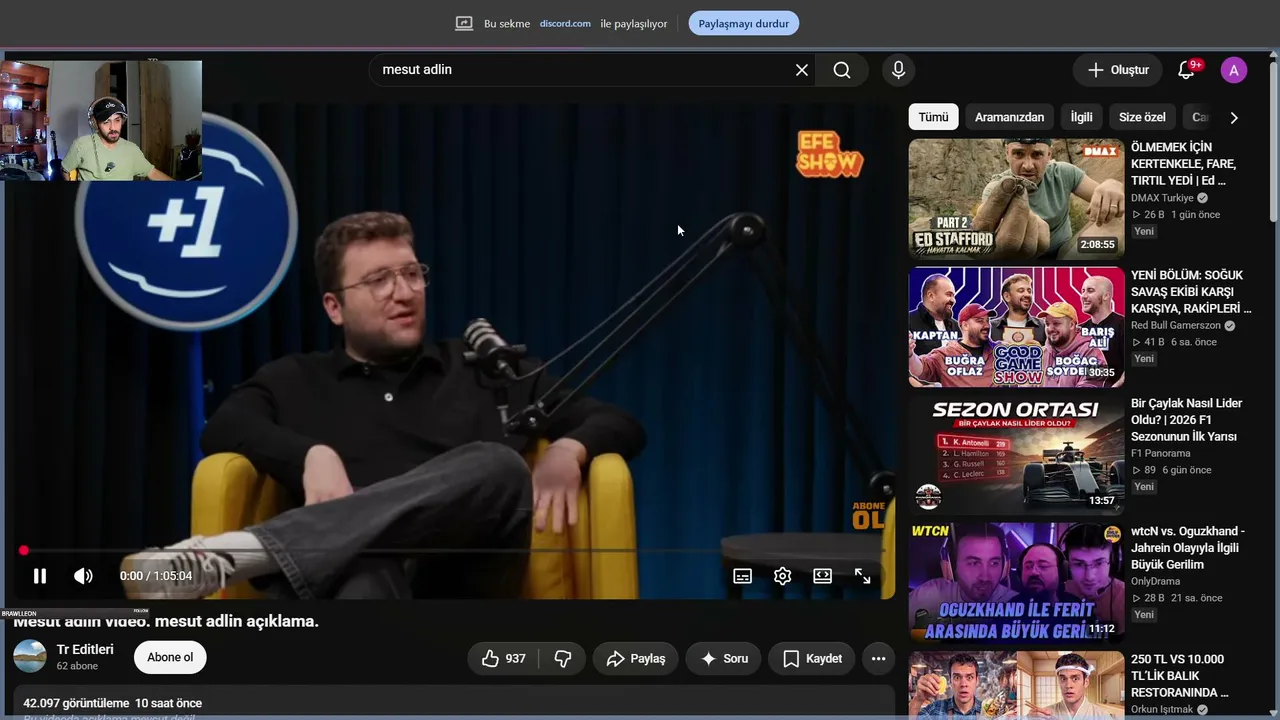Open the Good Game Show video thumbnail
1280x720 pixels.
click(x=1016, y=327)
